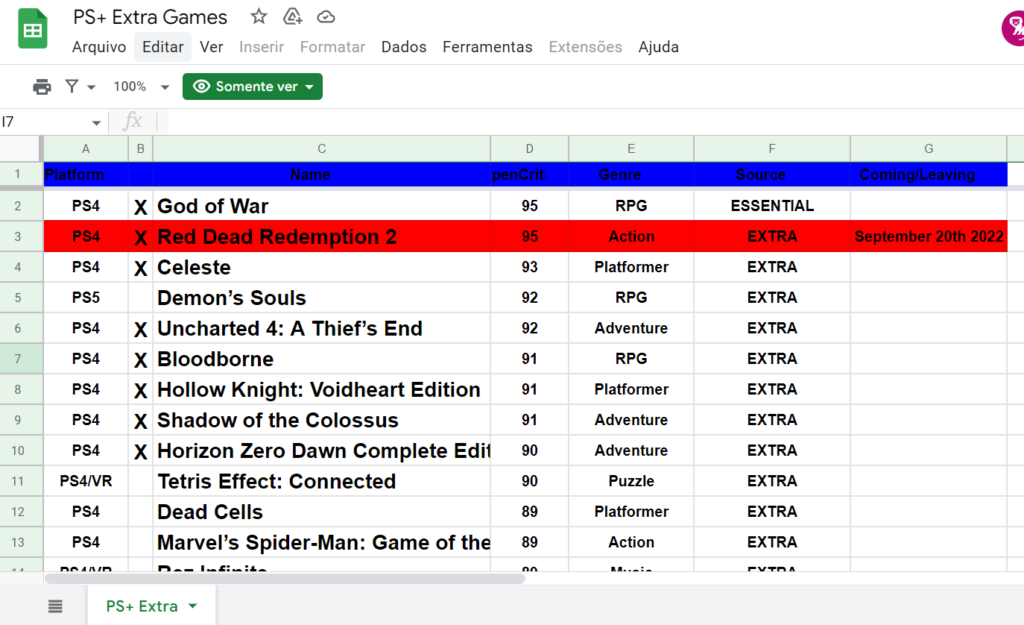1024x625 pixels.
Task: Select column D header
Action: [x=529, y=149]
